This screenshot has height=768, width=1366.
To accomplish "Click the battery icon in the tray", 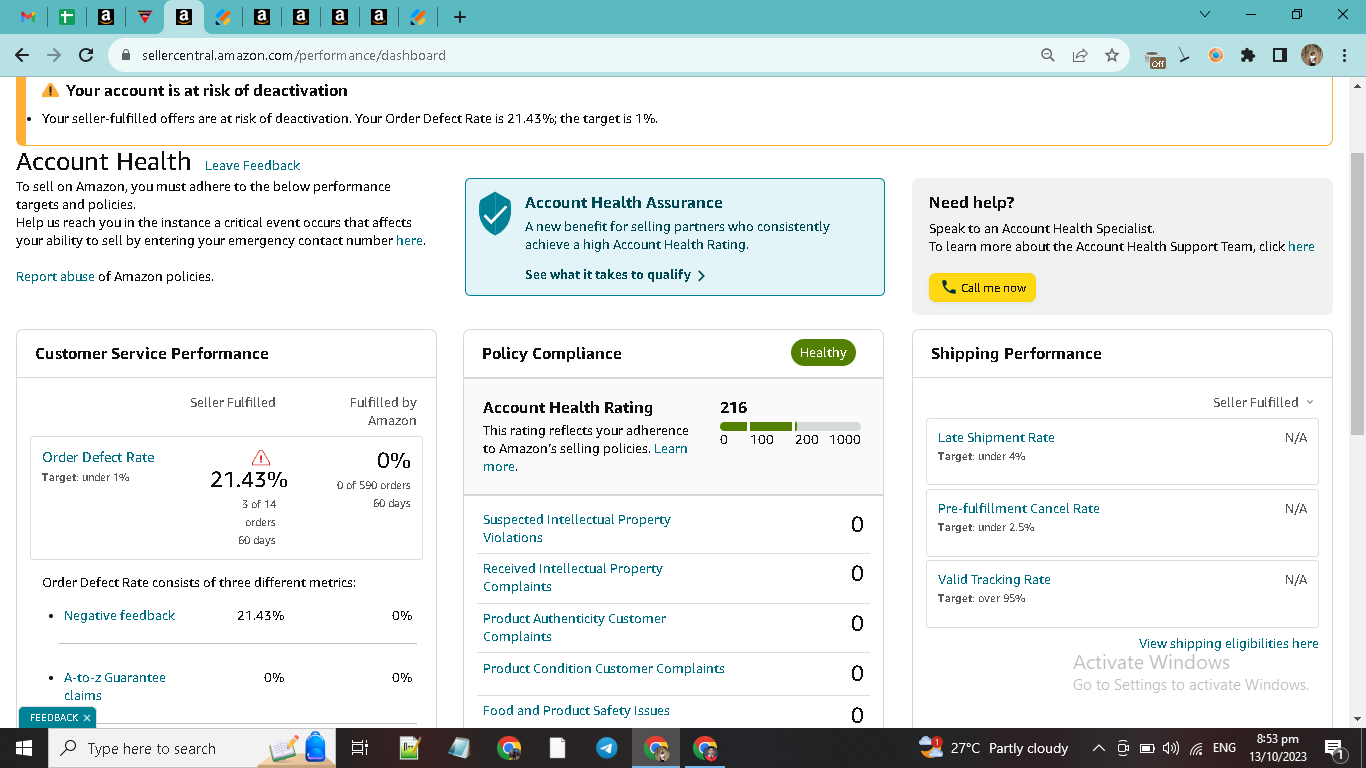I will 1147,748.
